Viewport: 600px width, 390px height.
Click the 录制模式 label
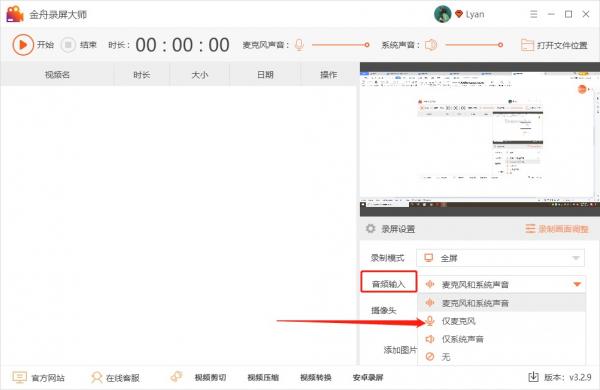(387, 258)
